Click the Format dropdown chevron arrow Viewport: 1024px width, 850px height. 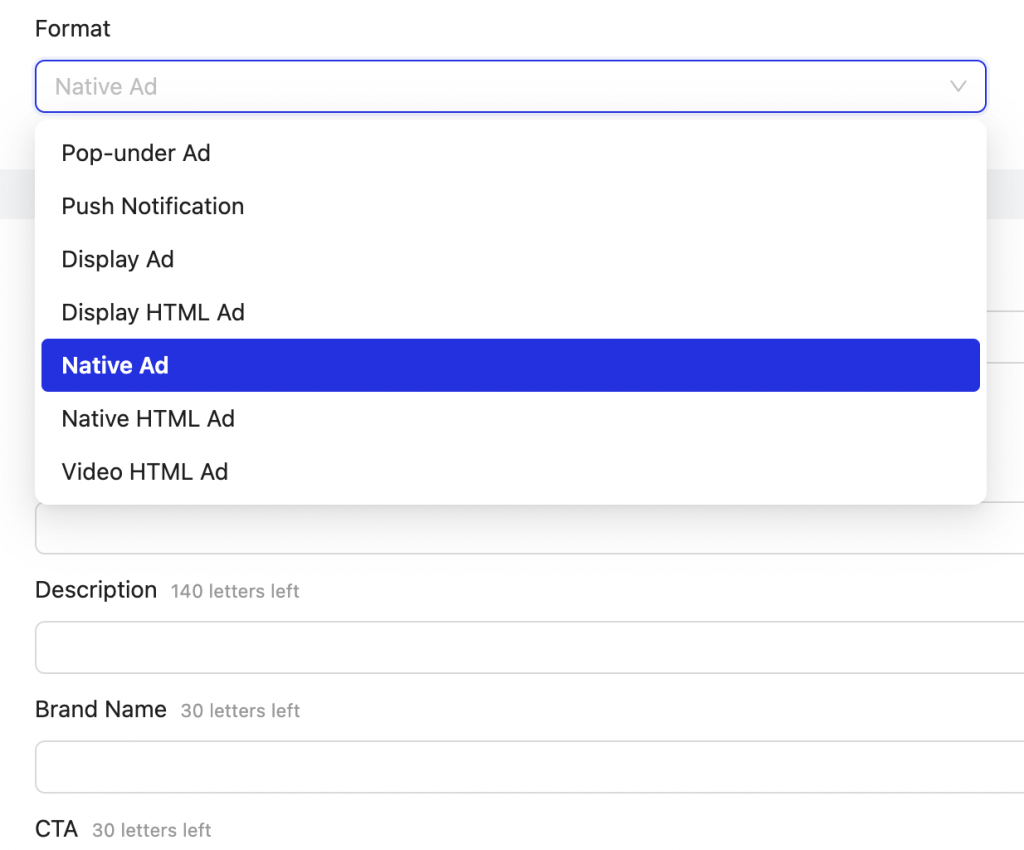click(958, 87)
